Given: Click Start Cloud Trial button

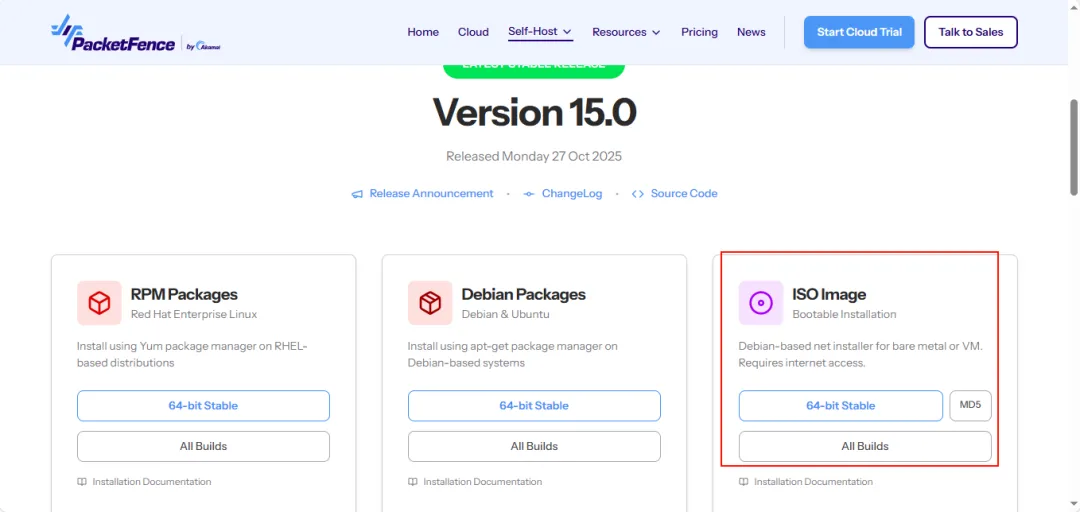Looking at the screenshot, I should click(x=859, y=32).
